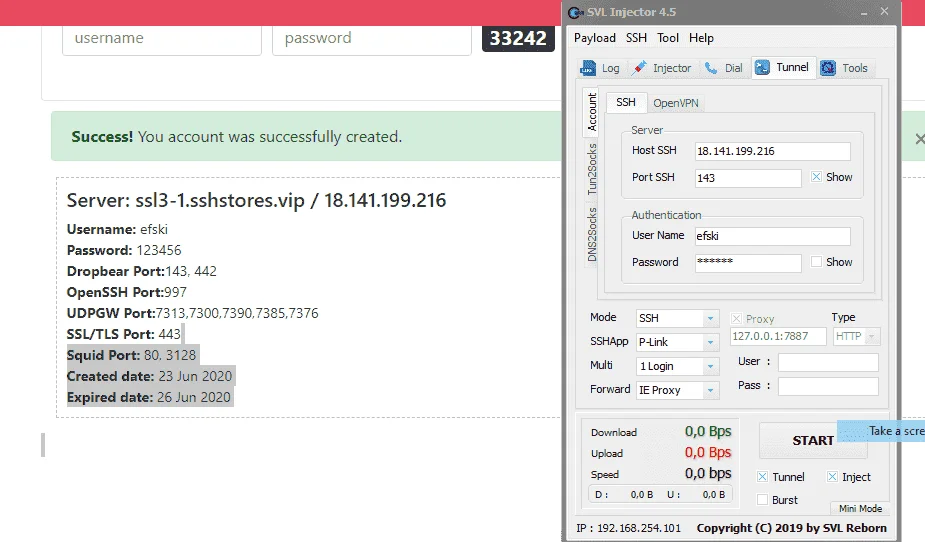This screenshot has width=925, height=542.
Task: Select the Tunnel tab
Action: [782, 67]
